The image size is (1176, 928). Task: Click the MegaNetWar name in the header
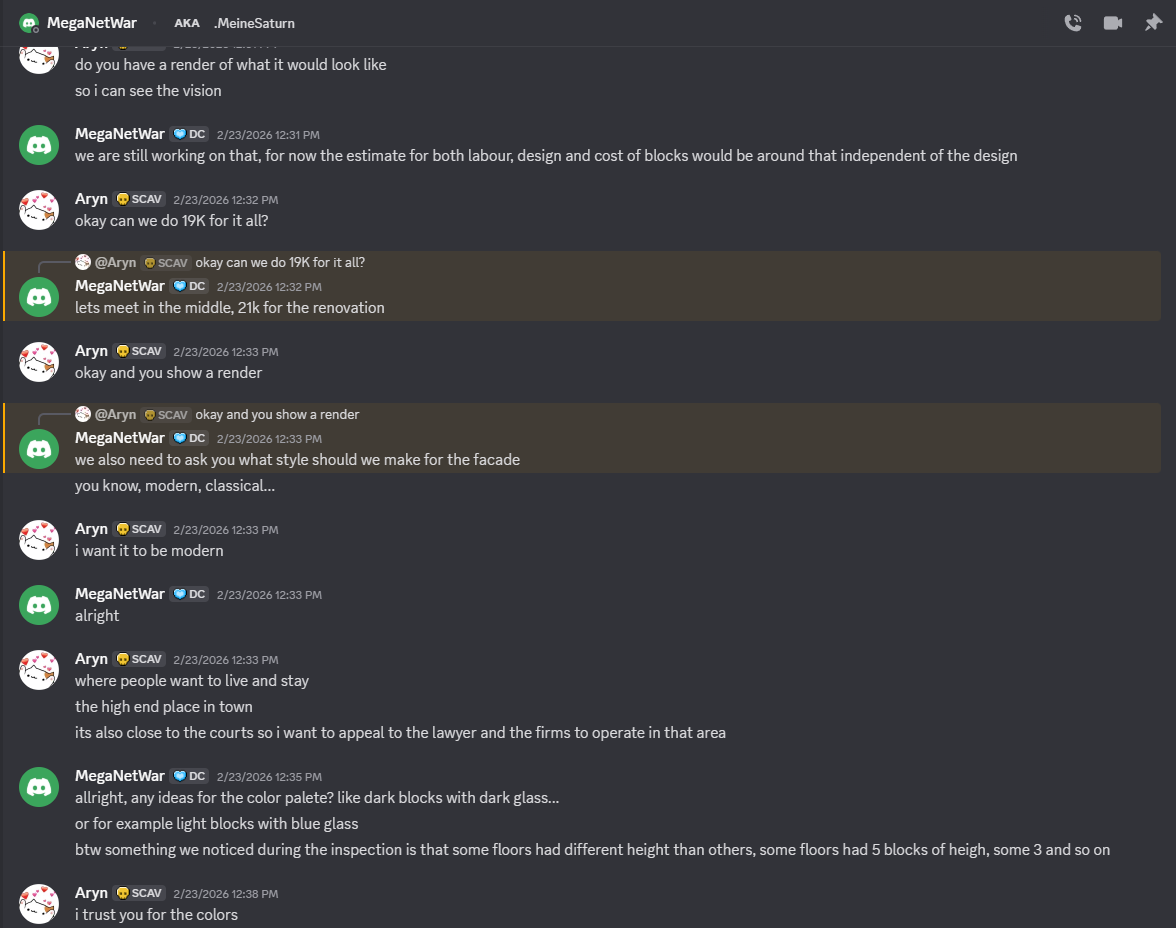point(92,23)
